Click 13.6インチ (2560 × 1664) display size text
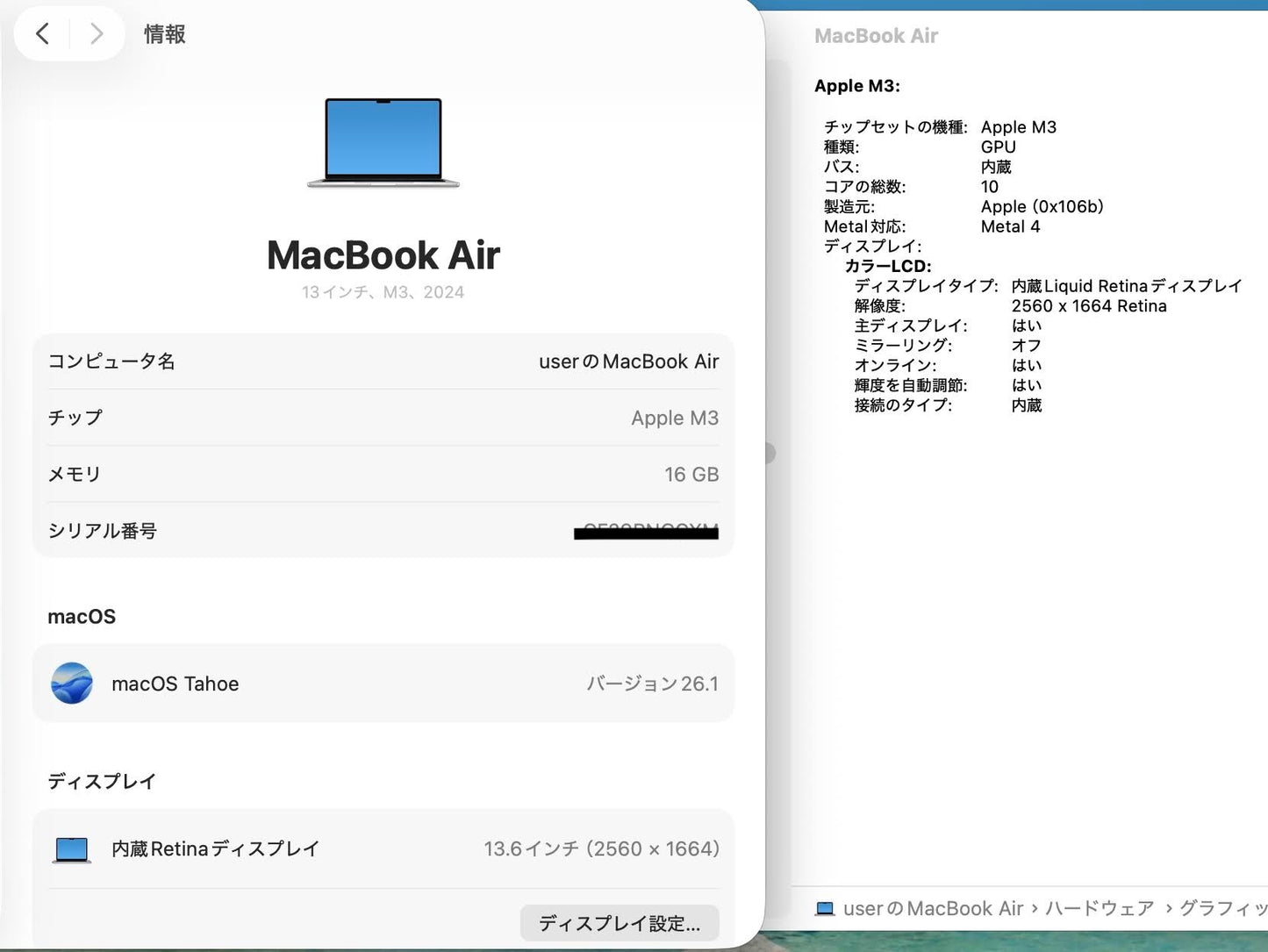 pyautogui.click(x=601, y=848)
